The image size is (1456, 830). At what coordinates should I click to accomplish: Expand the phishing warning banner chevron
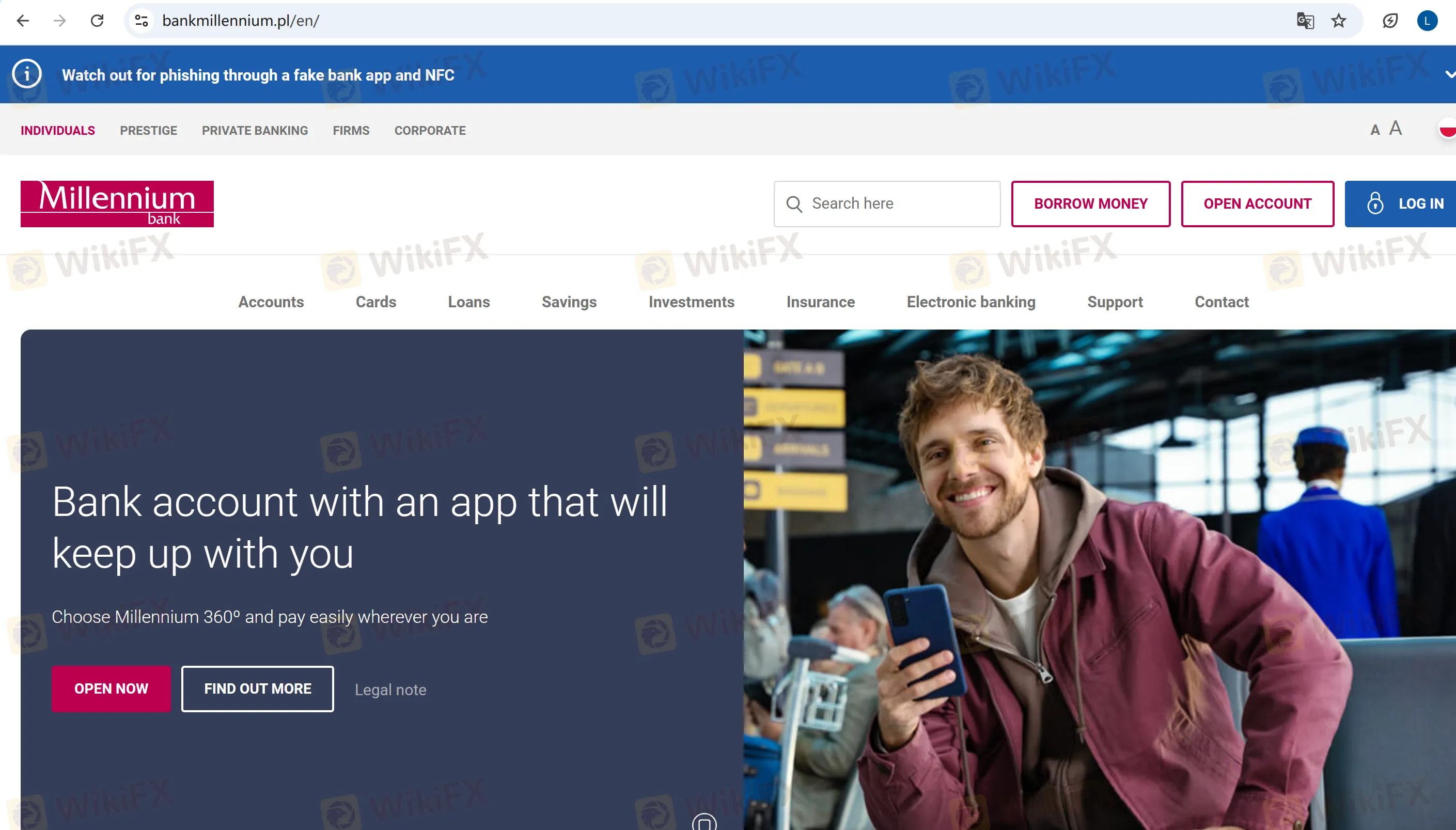1450,74
